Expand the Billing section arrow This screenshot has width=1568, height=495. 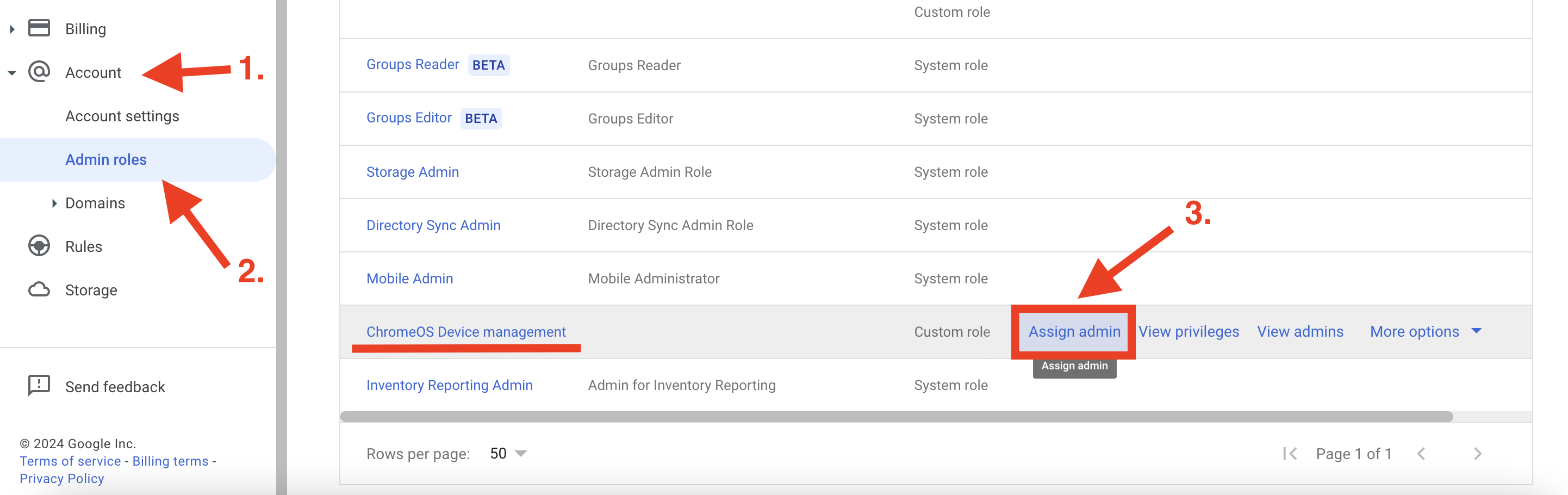coord(11,29)
